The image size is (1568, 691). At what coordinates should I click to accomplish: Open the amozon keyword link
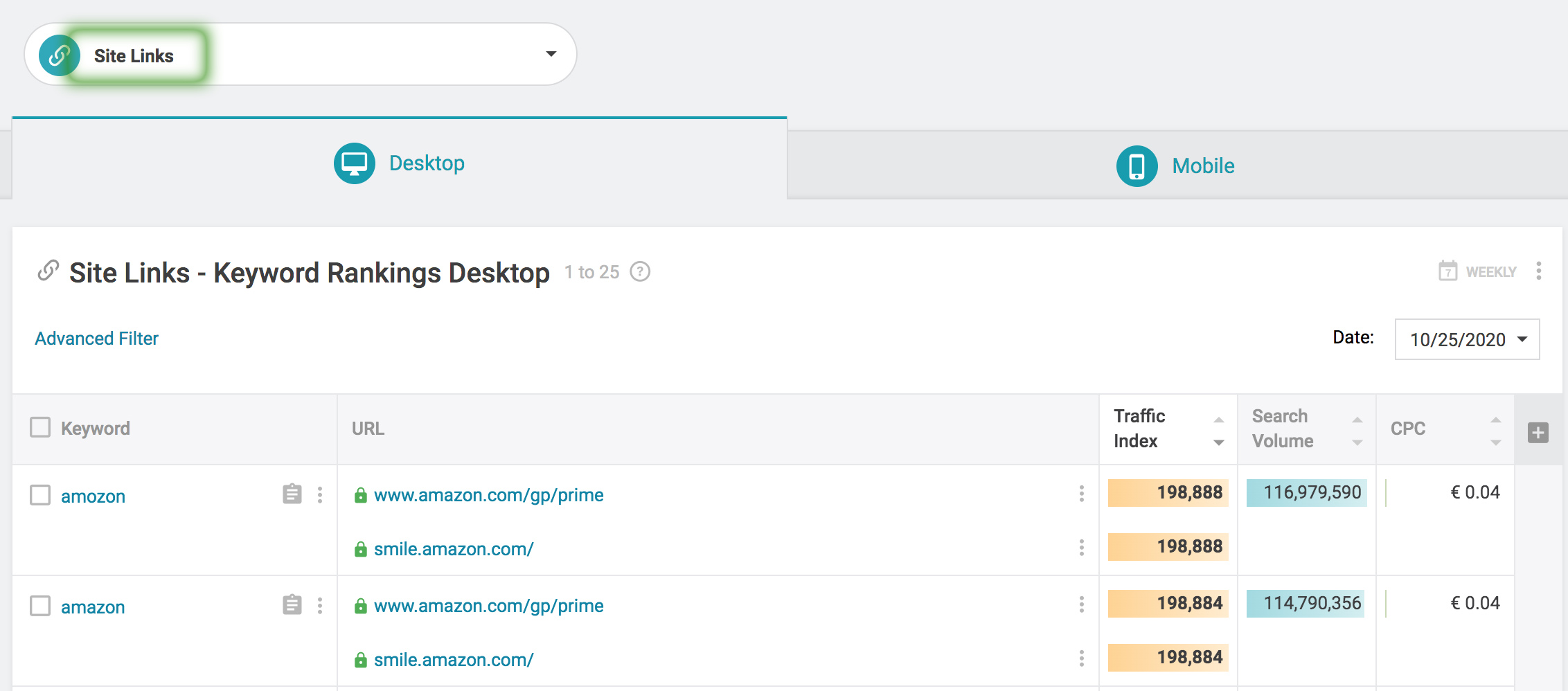coord(93,496)
